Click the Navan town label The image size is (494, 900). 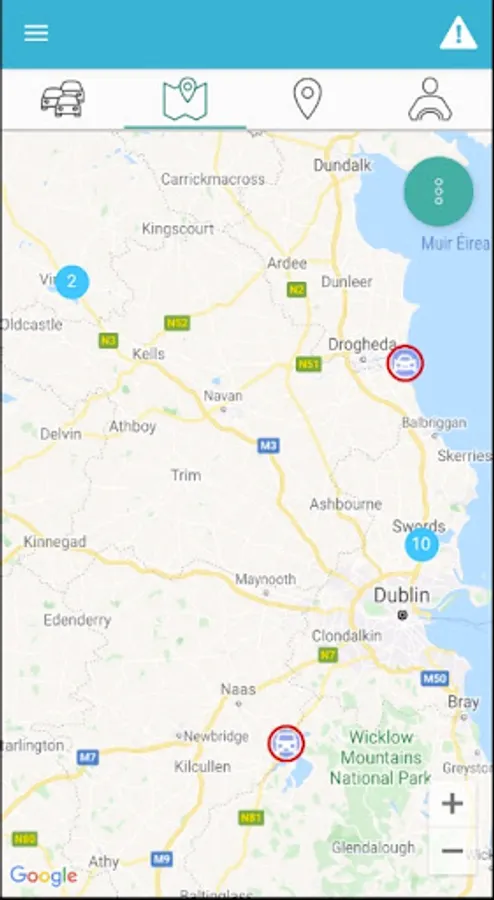pyautogui.click(x=223, y=396)
